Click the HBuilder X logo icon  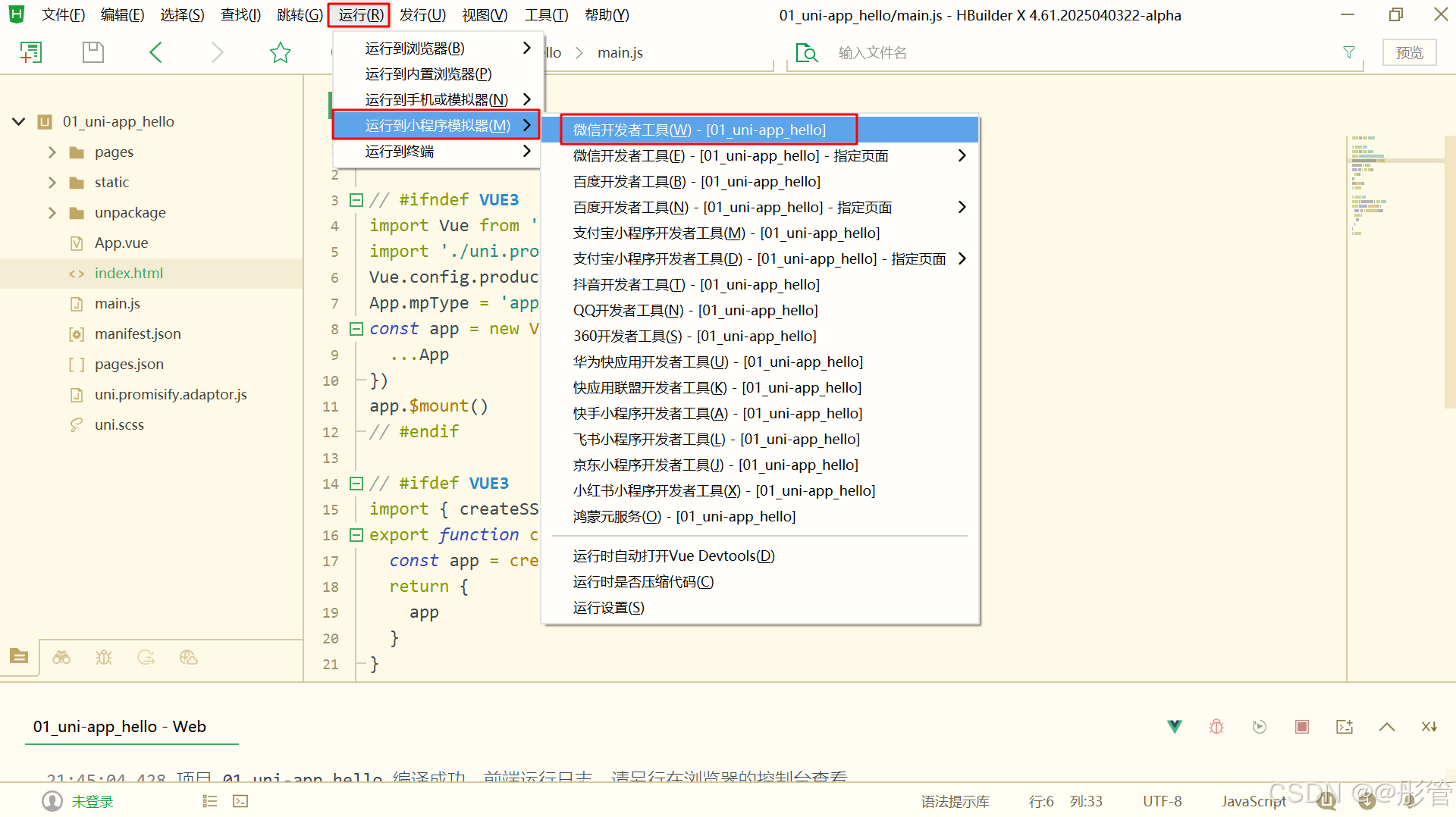(x=16, y=14)
